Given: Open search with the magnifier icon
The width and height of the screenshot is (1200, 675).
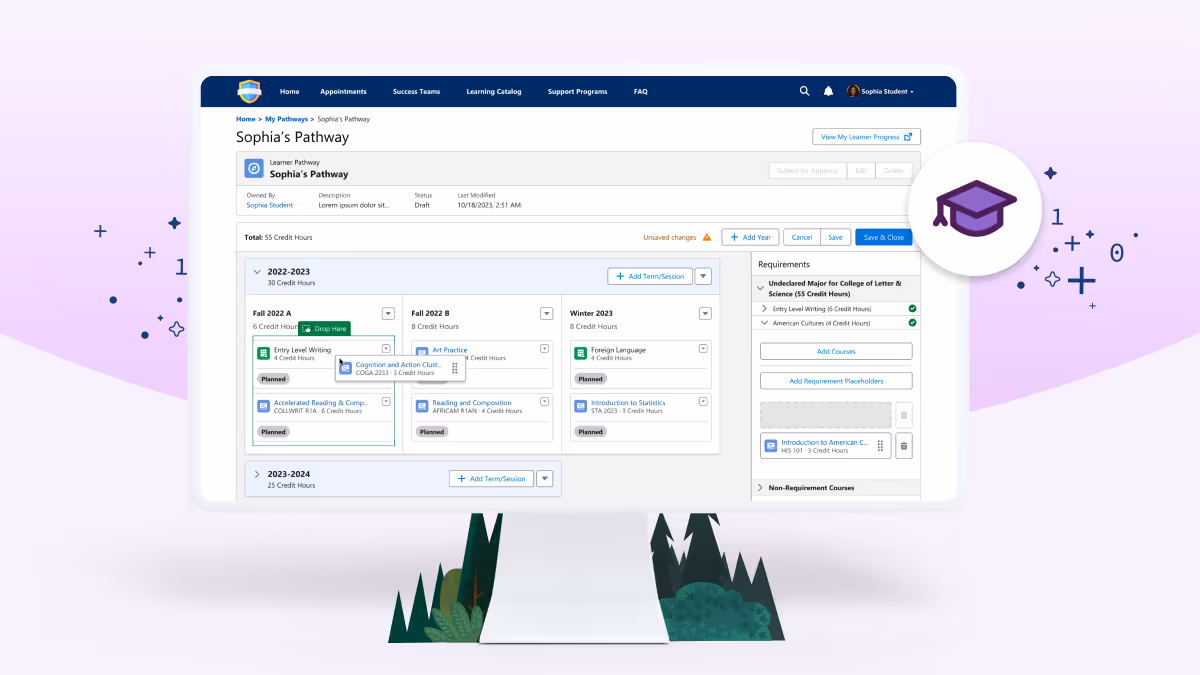Looking at the screenshot, I should click(804, 91).
